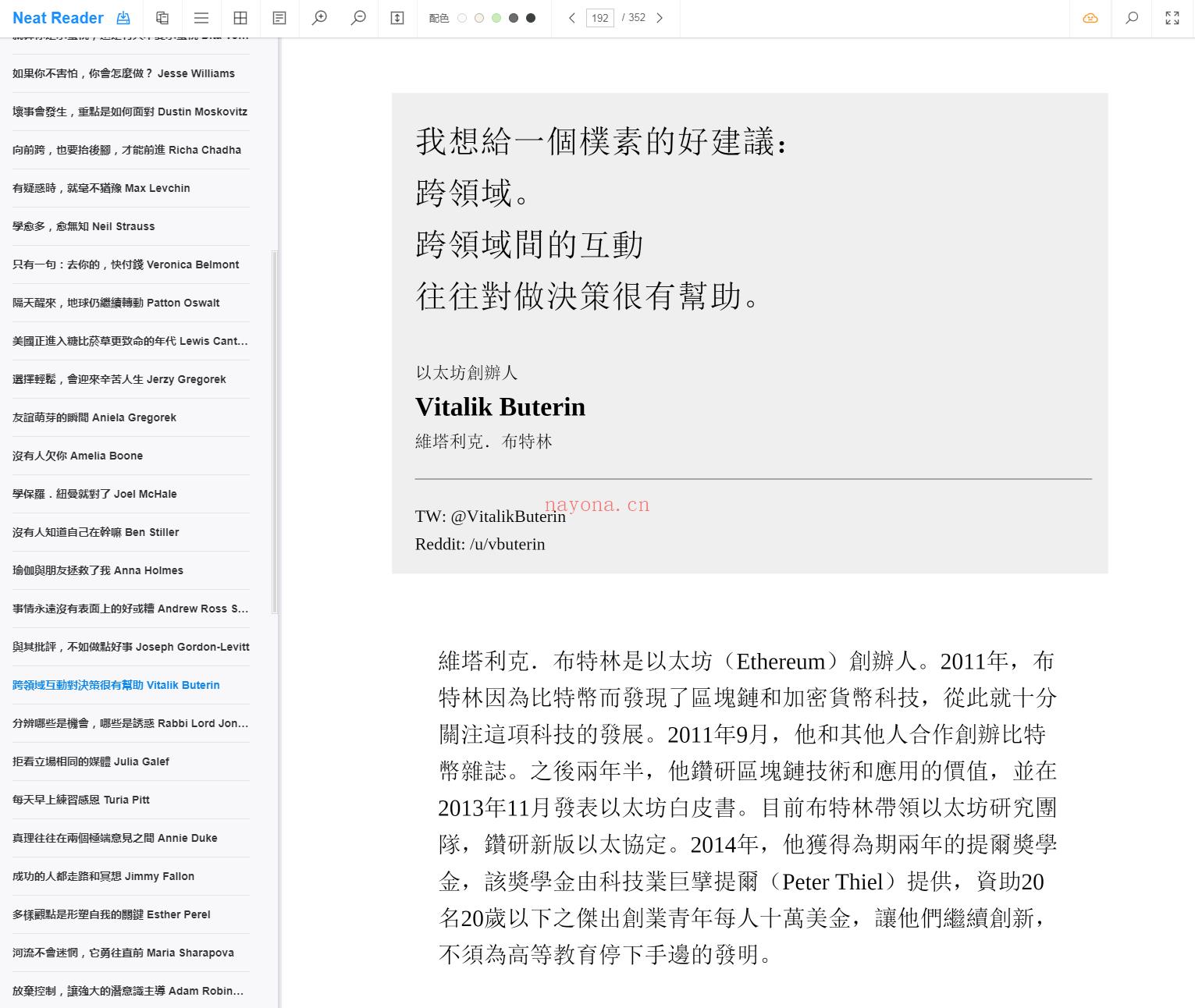Open chapter by Dustin Moskovitz
This screenshot has width=1195, height=1008.
(131, 112)
